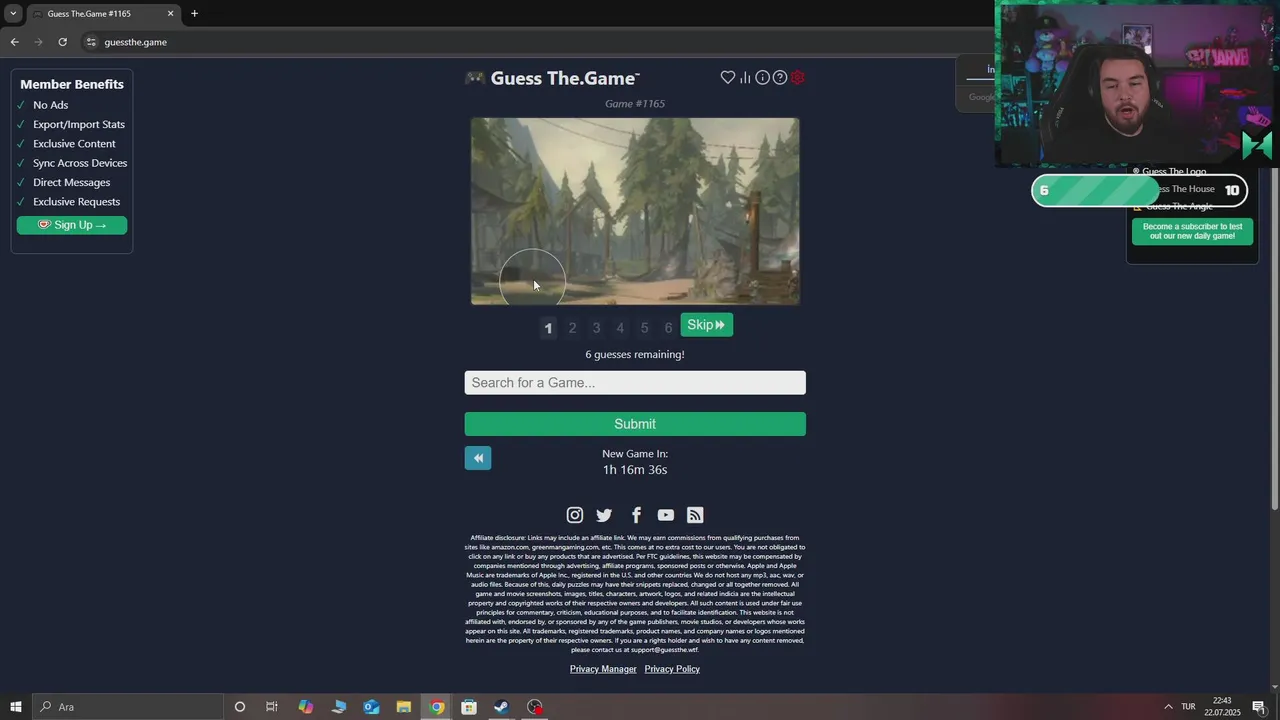Image resolution: width=1280 pixels, height=720 pixels.
Task: Click the Sync Across Devices benefit text
Action: [80, 163]
